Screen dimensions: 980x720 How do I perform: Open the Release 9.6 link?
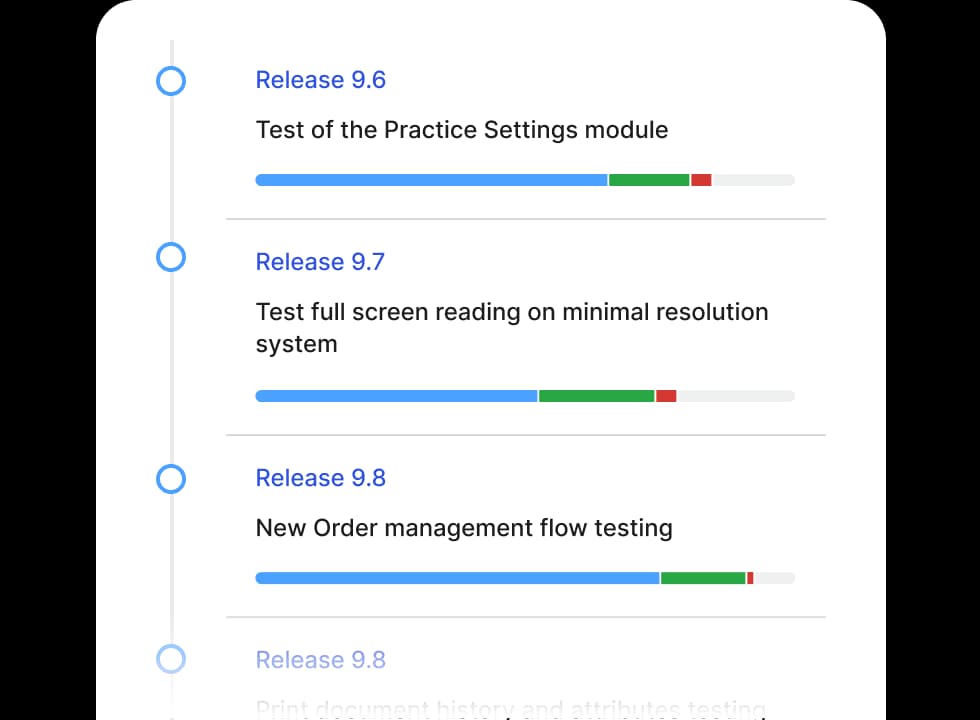point(320,80)
